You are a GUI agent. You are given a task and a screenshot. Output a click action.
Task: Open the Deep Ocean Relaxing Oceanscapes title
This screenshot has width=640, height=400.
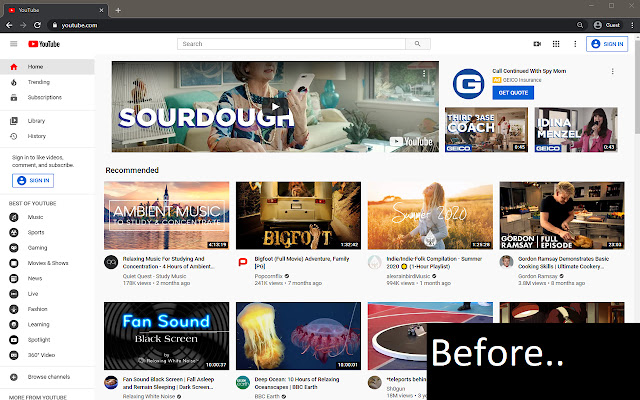297,383
